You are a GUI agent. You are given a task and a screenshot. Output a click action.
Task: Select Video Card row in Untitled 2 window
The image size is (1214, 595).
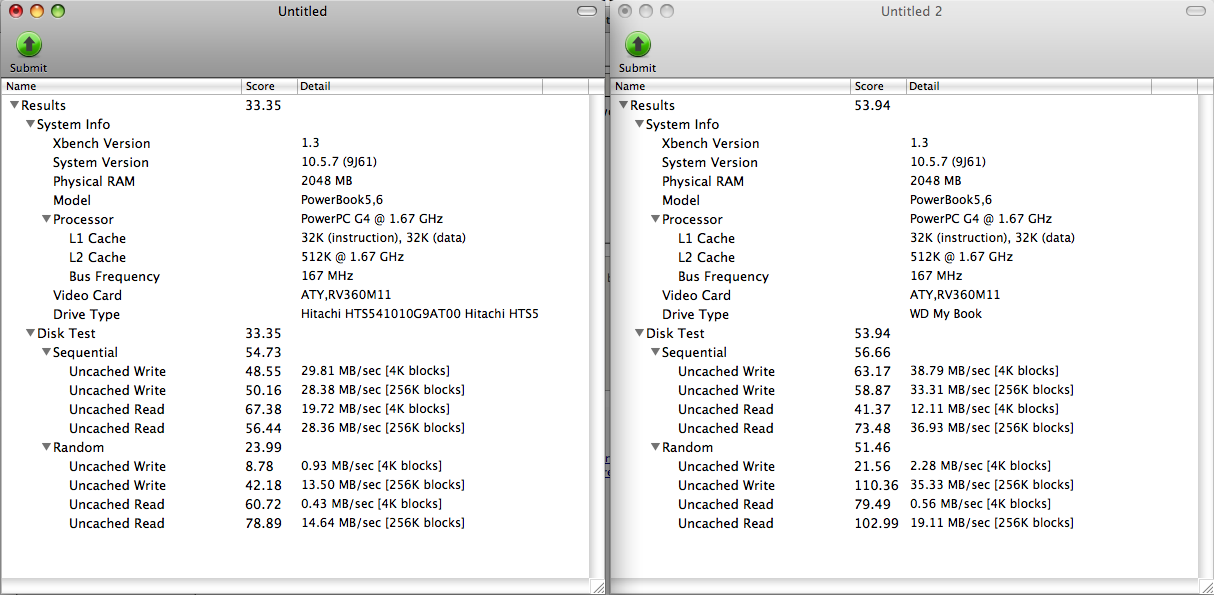(905, 295)
